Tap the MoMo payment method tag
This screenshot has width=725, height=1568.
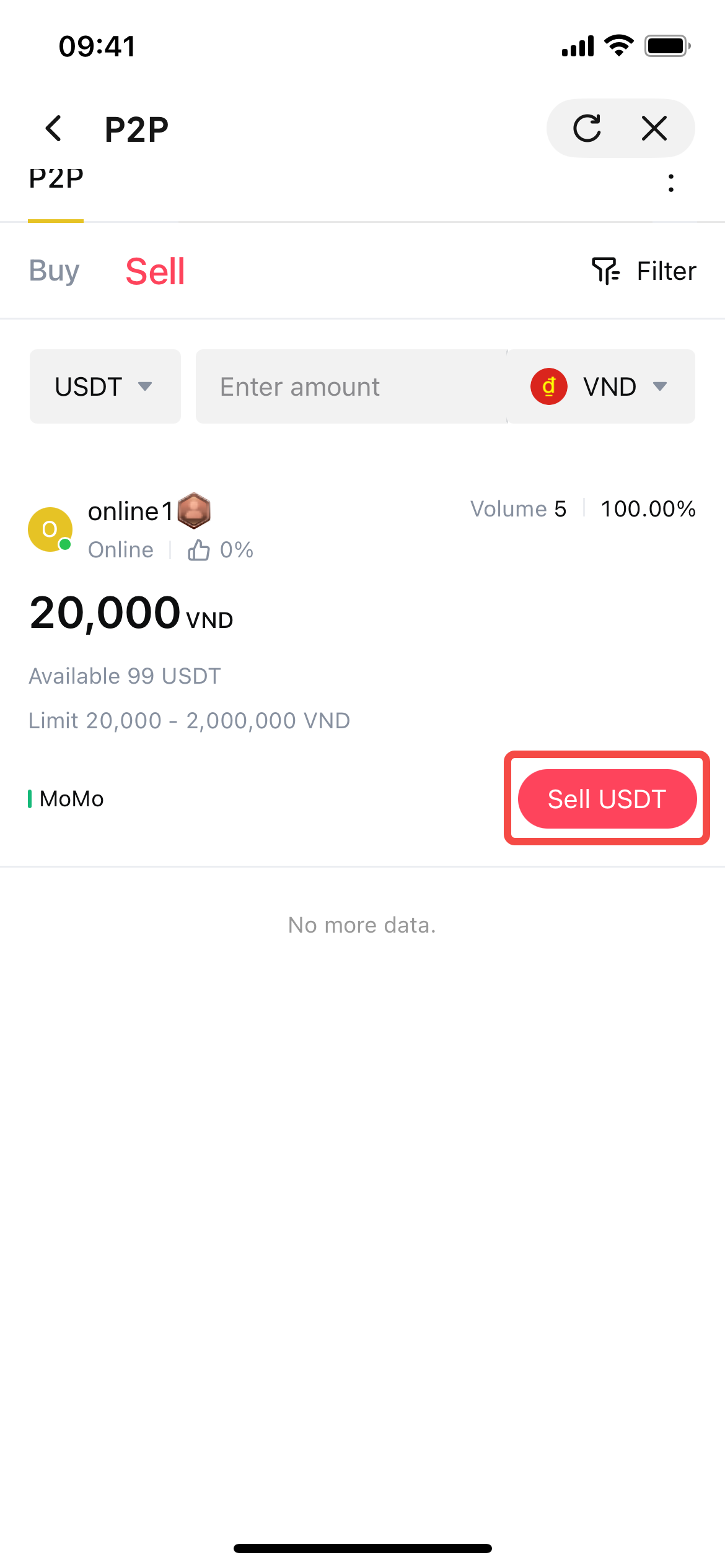71,799
